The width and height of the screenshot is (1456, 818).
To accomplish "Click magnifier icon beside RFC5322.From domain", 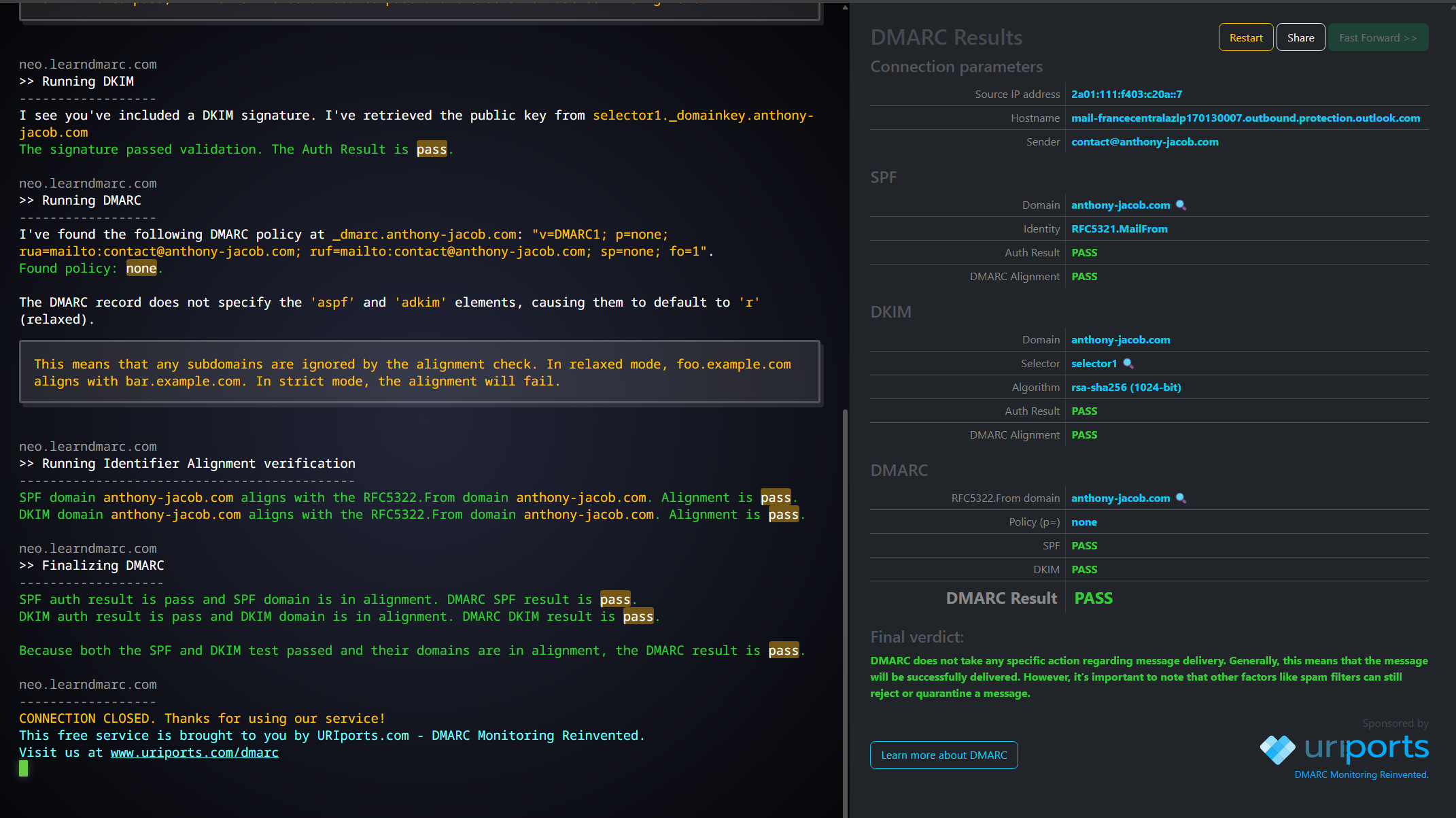I will tap(1181, 498).
